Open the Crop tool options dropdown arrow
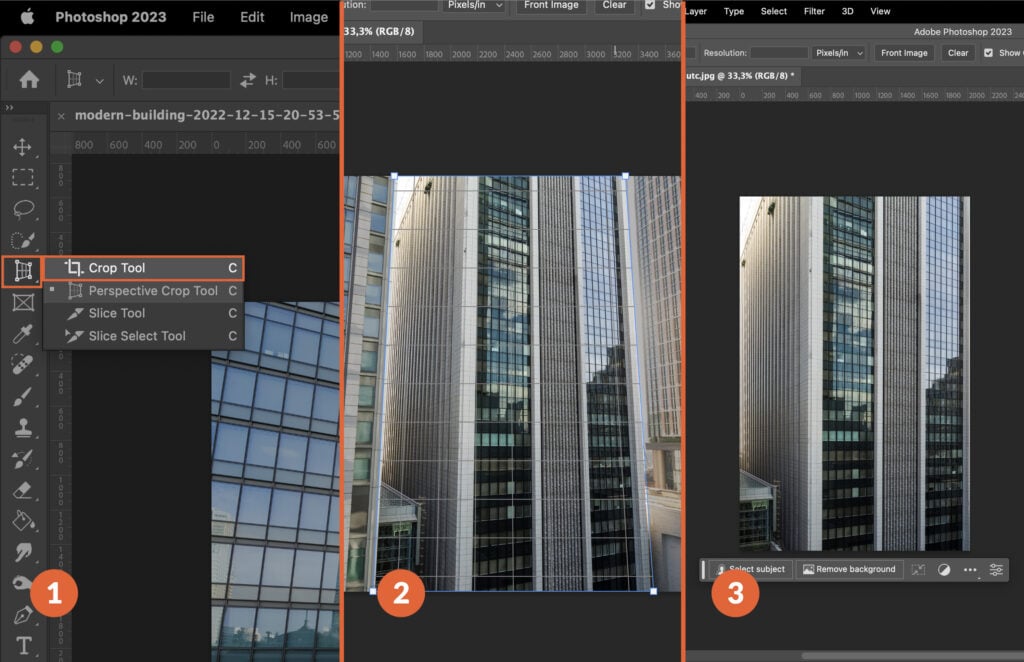Viewport: 1024px width, 662px height. (x=98, y=80)
